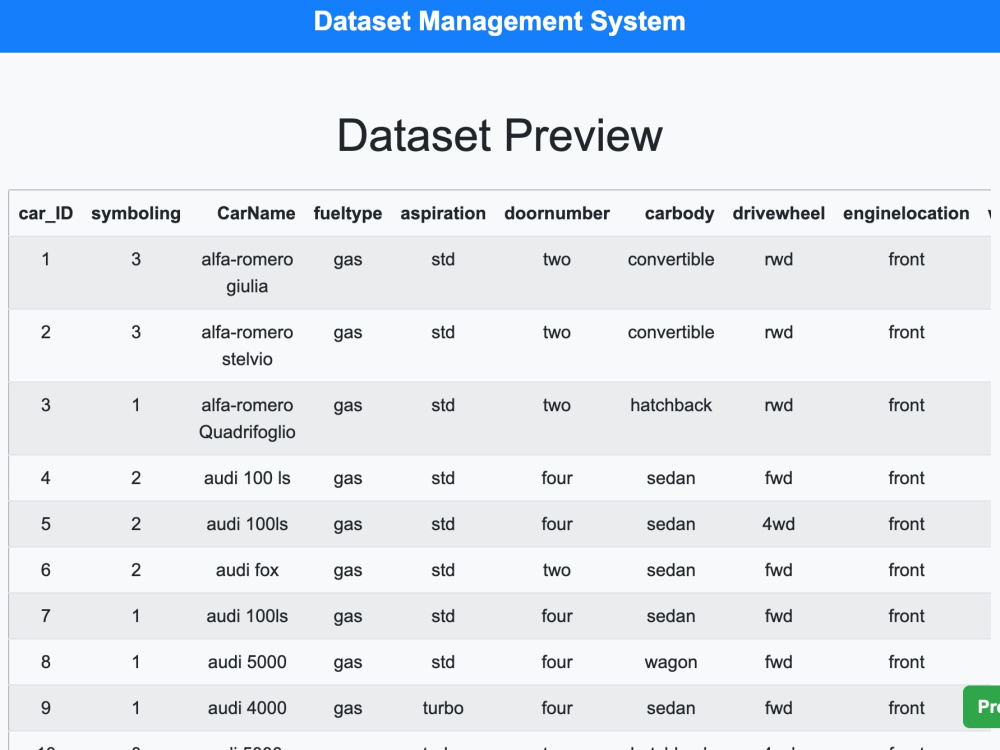Select the 'audi 4000' cell
1000x750 pixels.
pos(247,708)
